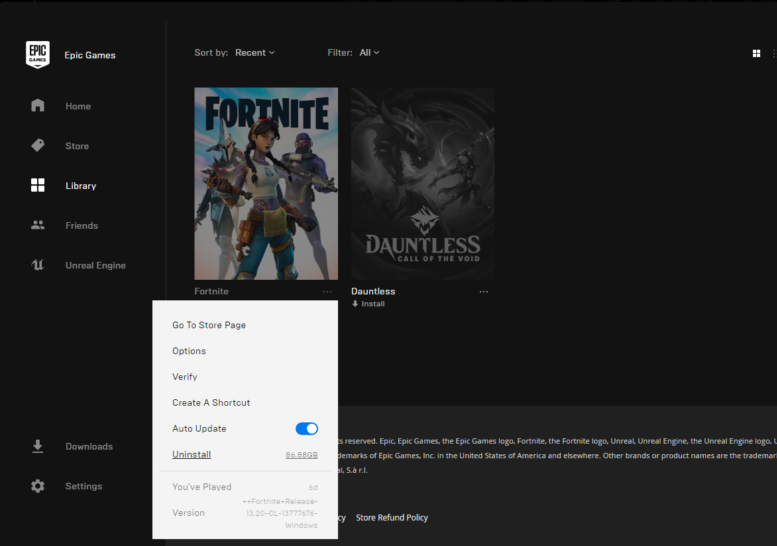This screenshot has height=546, width=777.
Task: Click the Store tag icon
Action: click(38, 145)
